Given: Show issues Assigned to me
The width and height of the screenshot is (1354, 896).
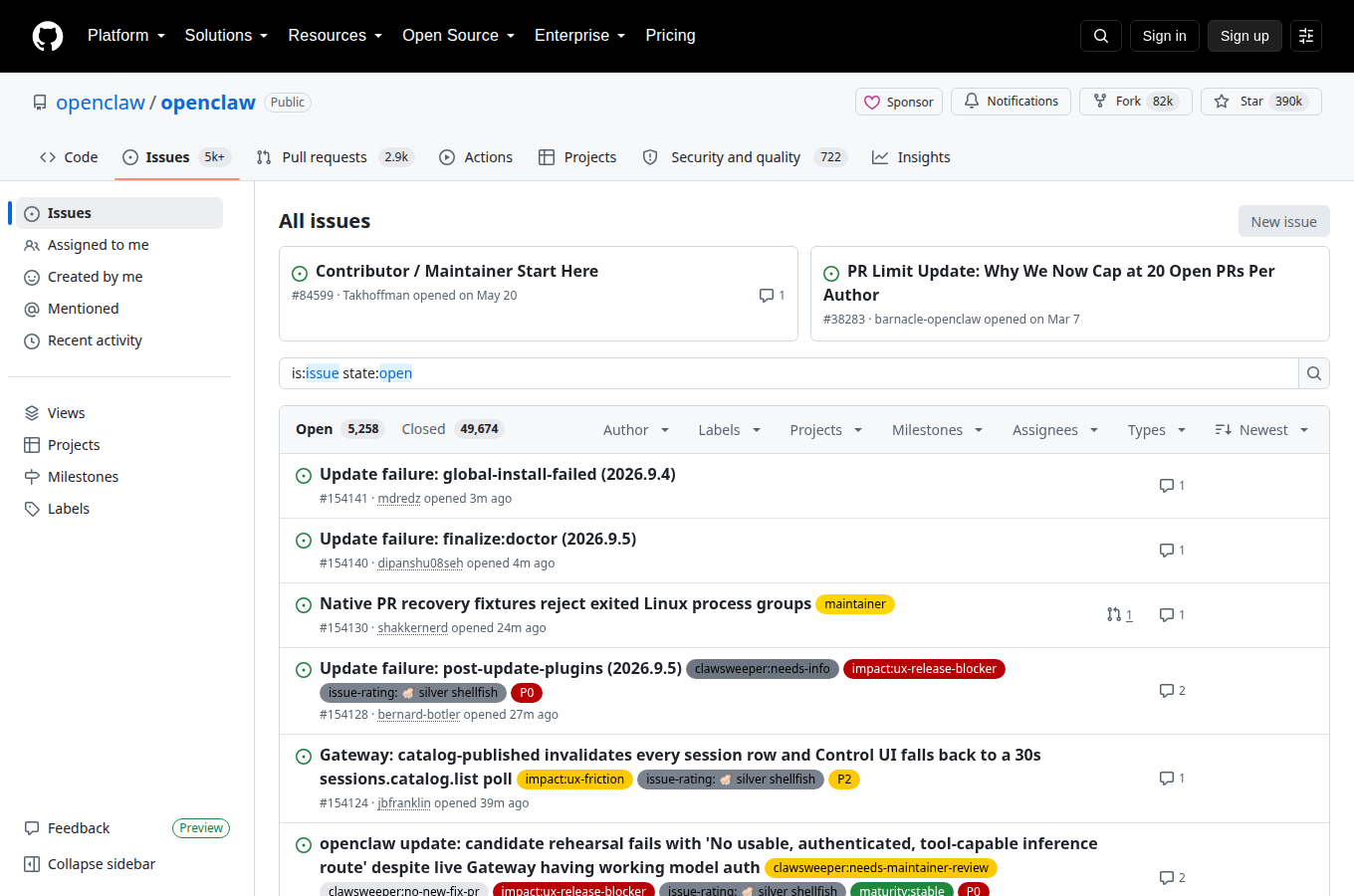Looking at the screenshot, I should 98,245.
